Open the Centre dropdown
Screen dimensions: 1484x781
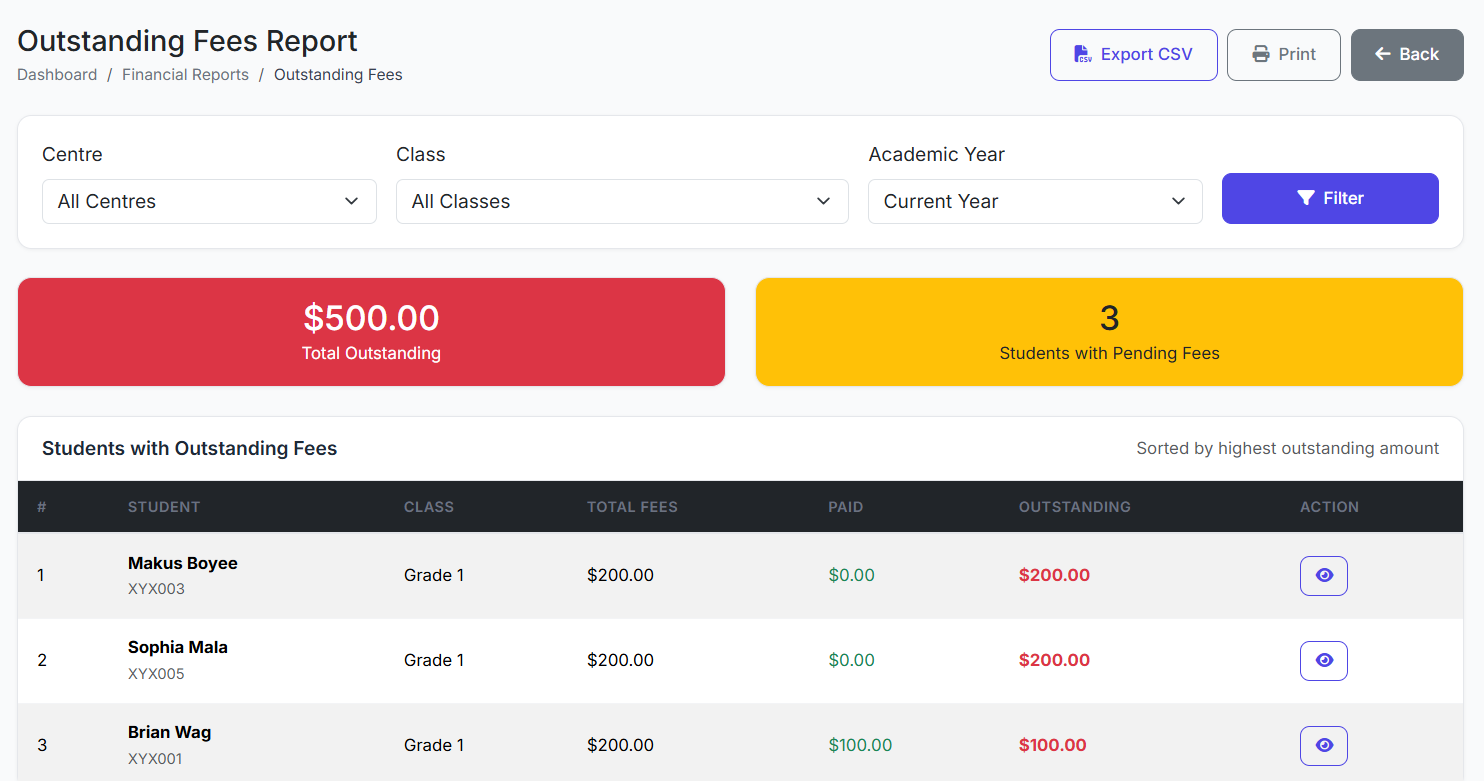[x=209, y=201]
